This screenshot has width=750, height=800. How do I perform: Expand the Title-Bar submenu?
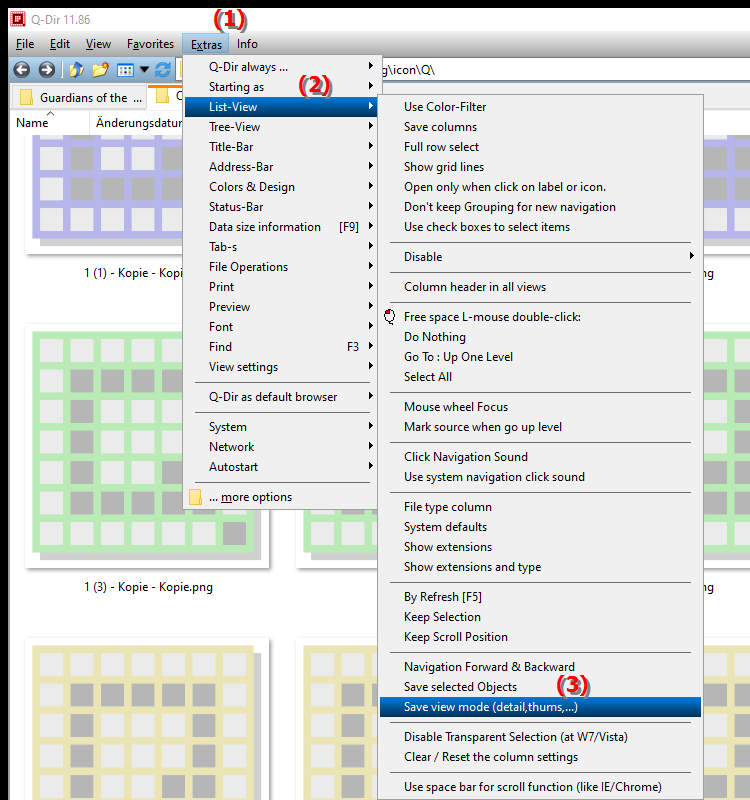tap(281, 147)
